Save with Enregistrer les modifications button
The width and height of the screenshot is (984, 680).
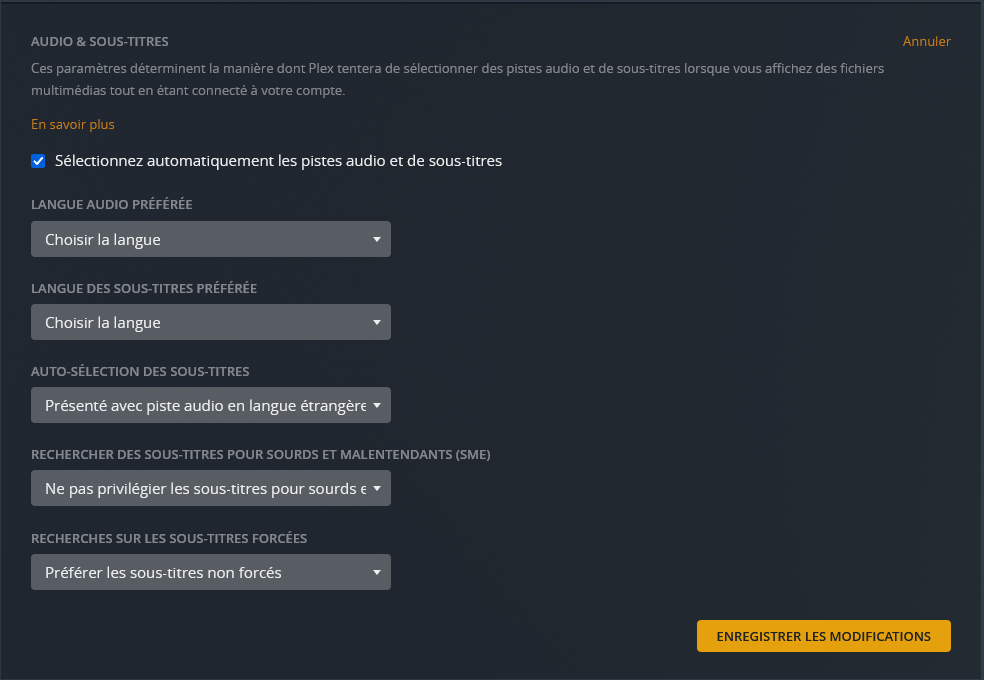pos(823,636)
